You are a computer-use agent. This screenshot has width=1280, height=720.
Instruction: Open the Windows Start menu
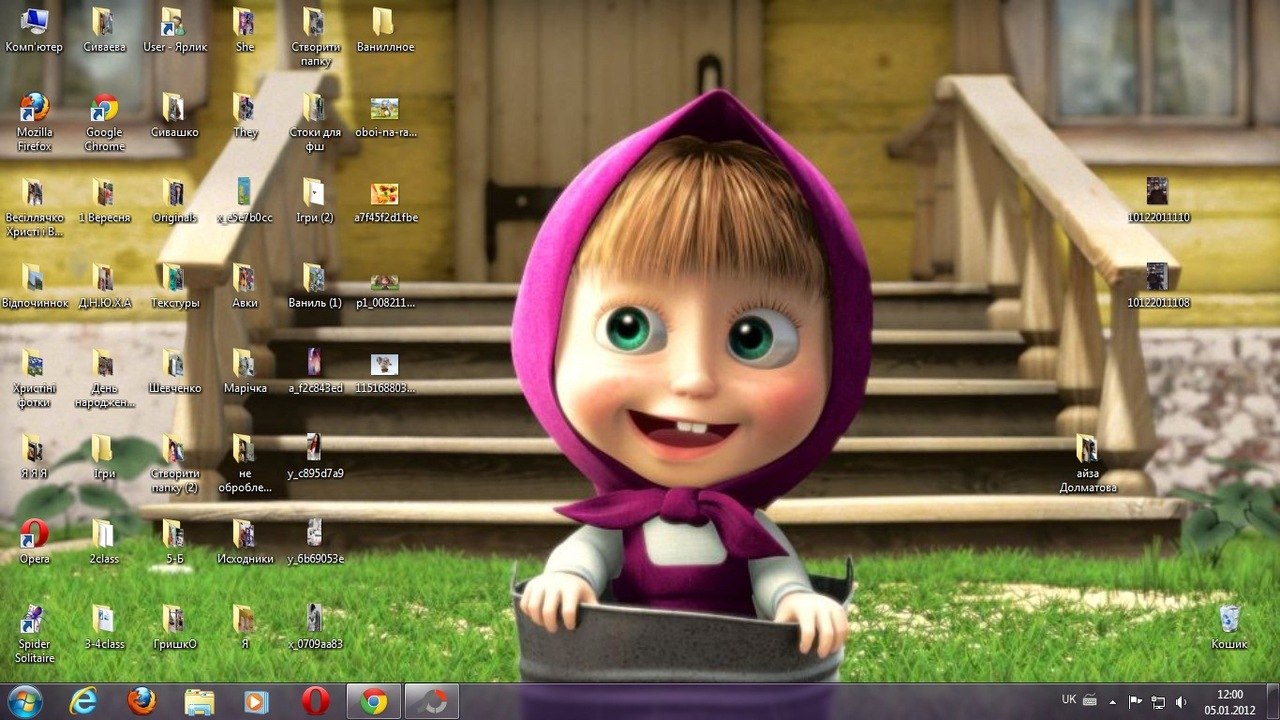(x=24, y=701)
